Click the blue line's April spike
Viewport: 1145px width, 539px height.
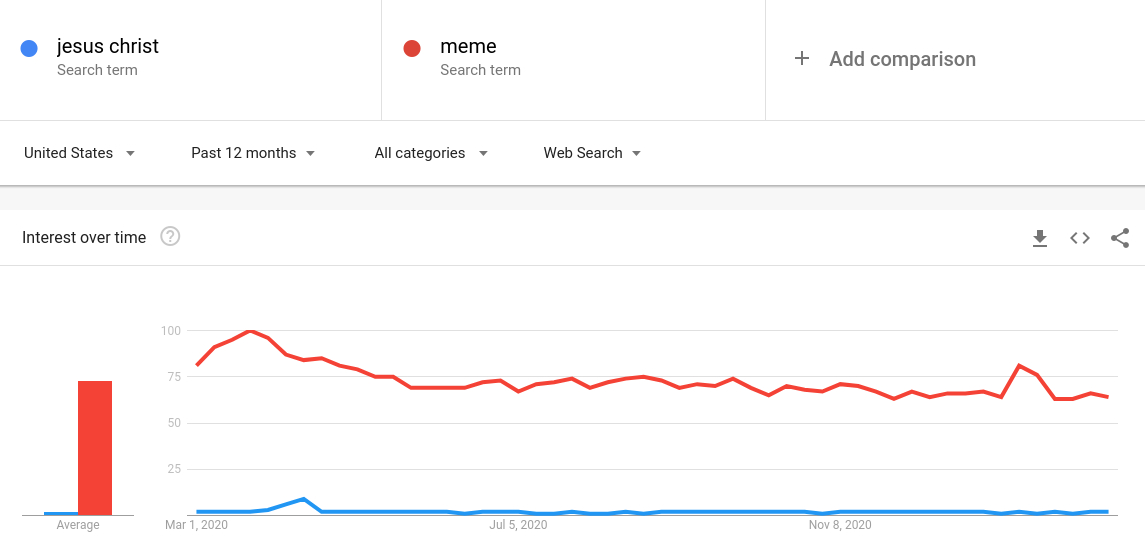(x=303, y=500)
